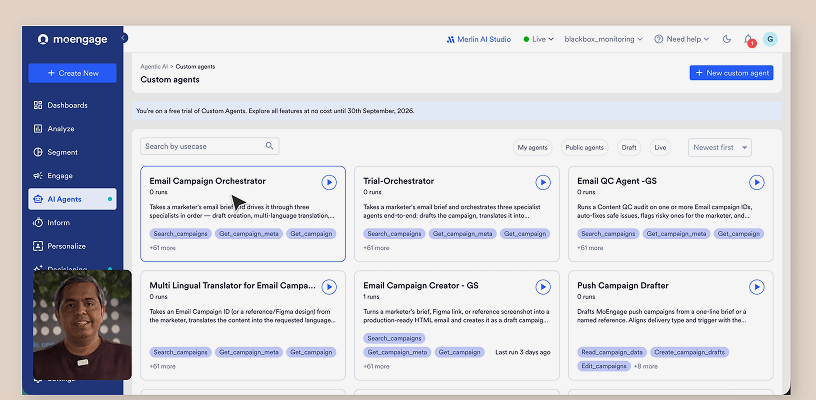Click Create_campaign_drafts tag

coord(690,352)
